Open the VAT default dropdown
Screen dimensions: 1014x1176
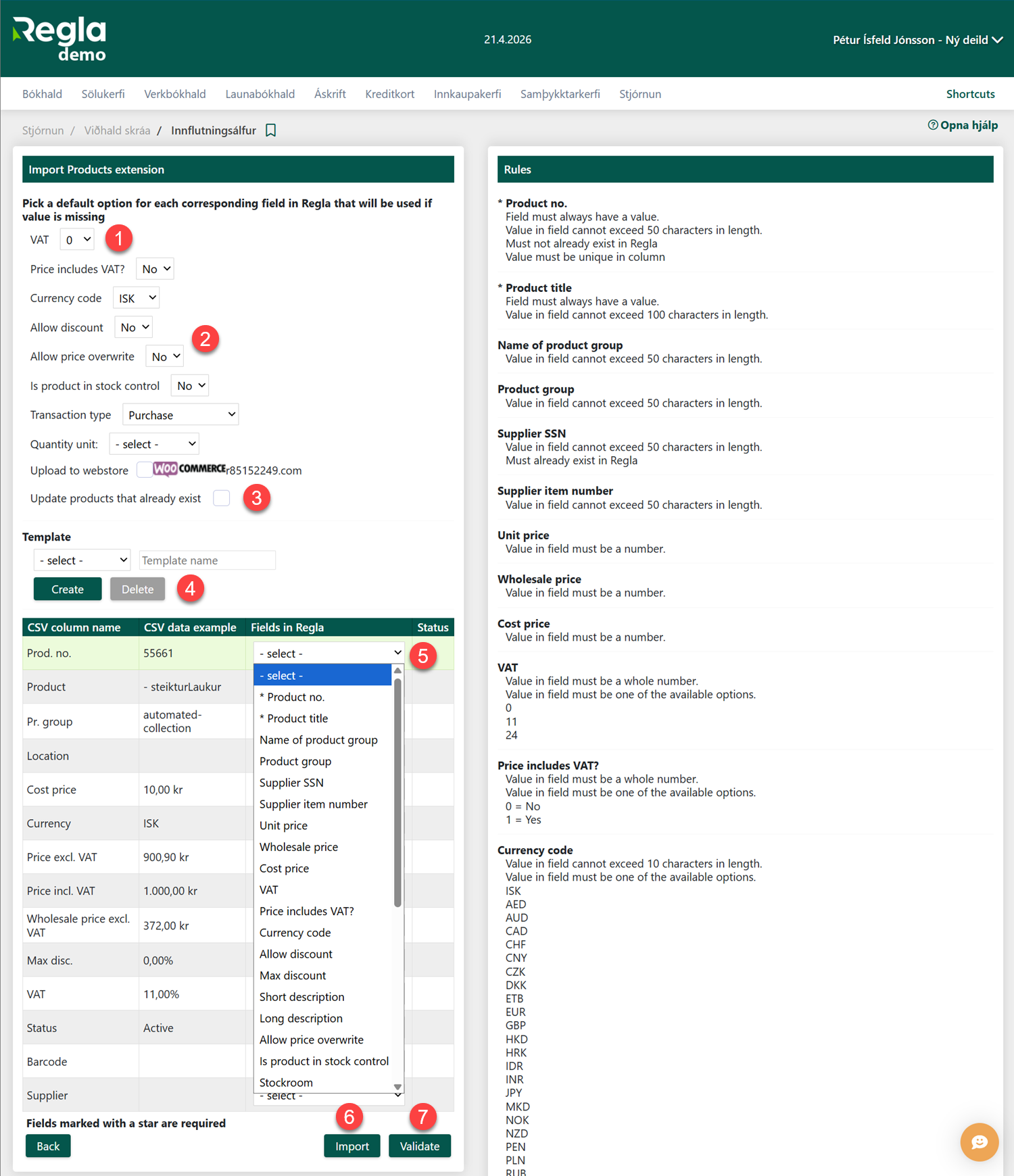pos(77,240)
